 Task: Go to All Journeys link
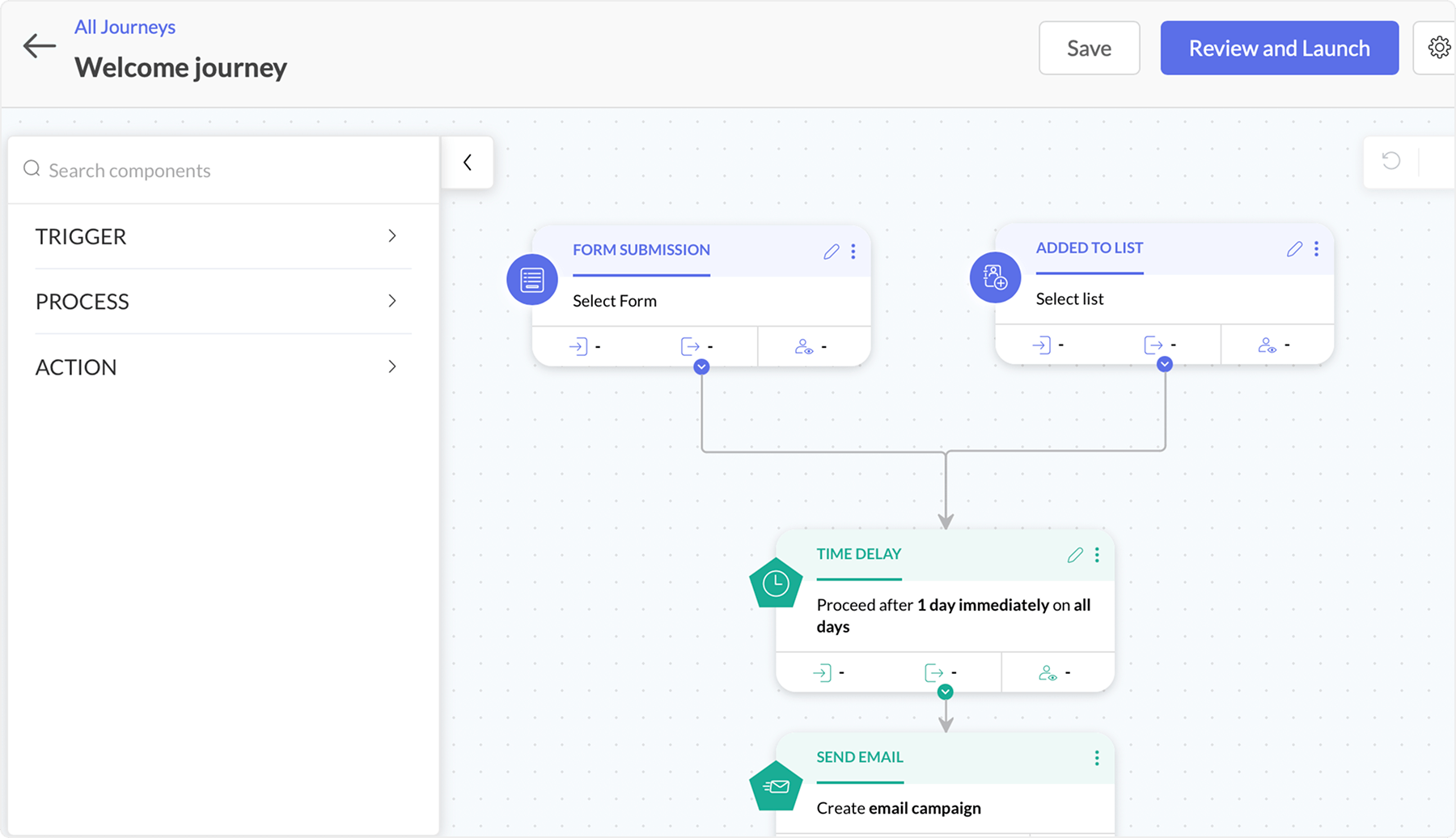click(125, 27)
